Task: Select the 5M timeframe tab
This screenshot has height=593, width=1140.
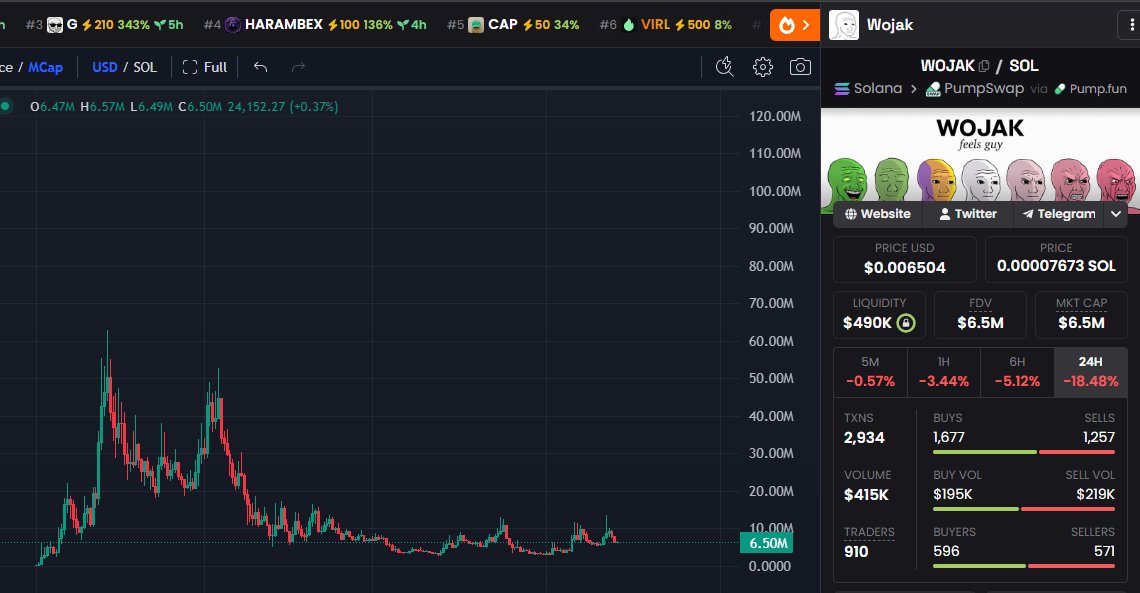Action: (x=870, y=372)
